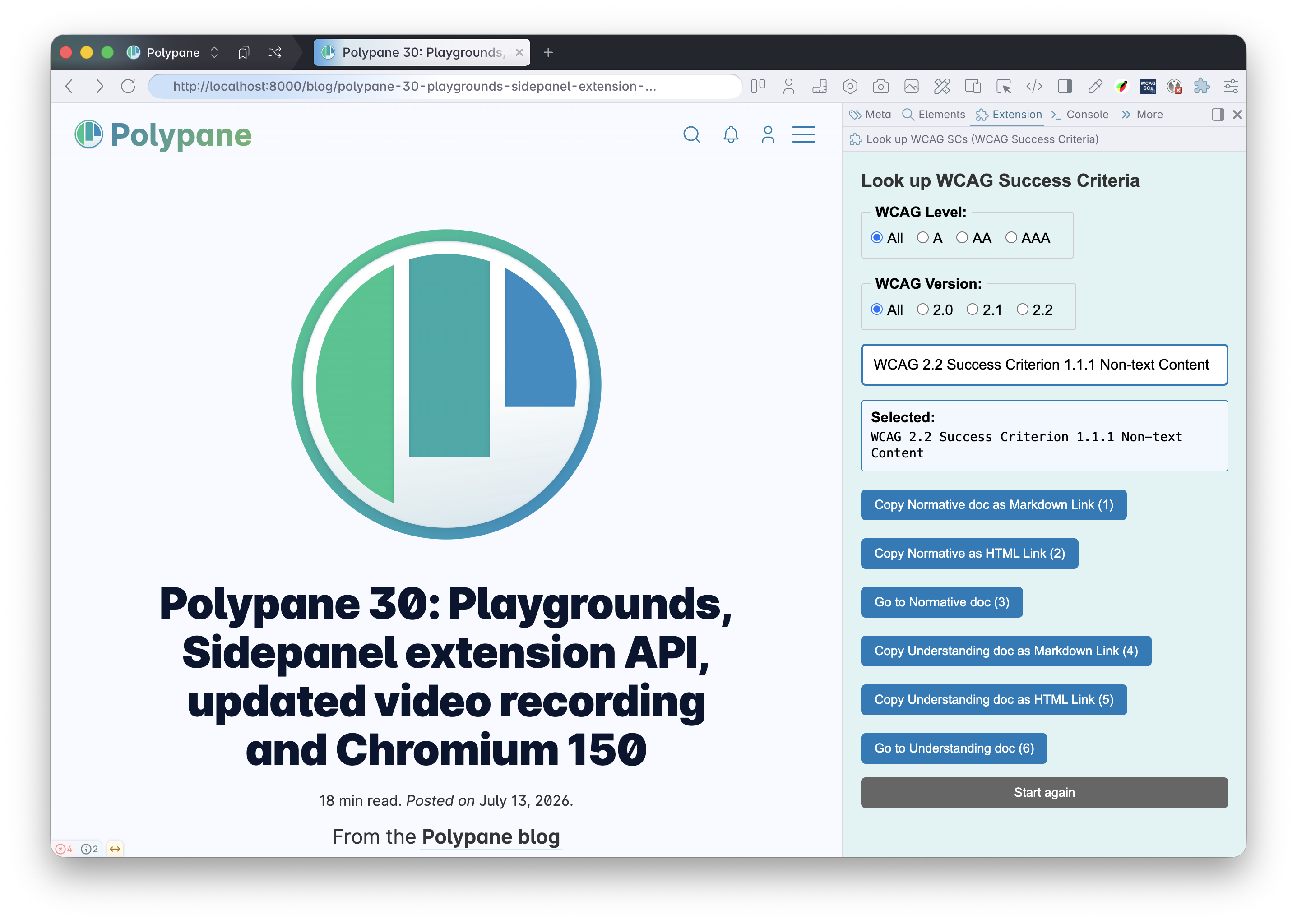Click the crossed pencil and ruler icon
Image resolution: width=1297 pixels, height=924 pixels.
(942, 86)
